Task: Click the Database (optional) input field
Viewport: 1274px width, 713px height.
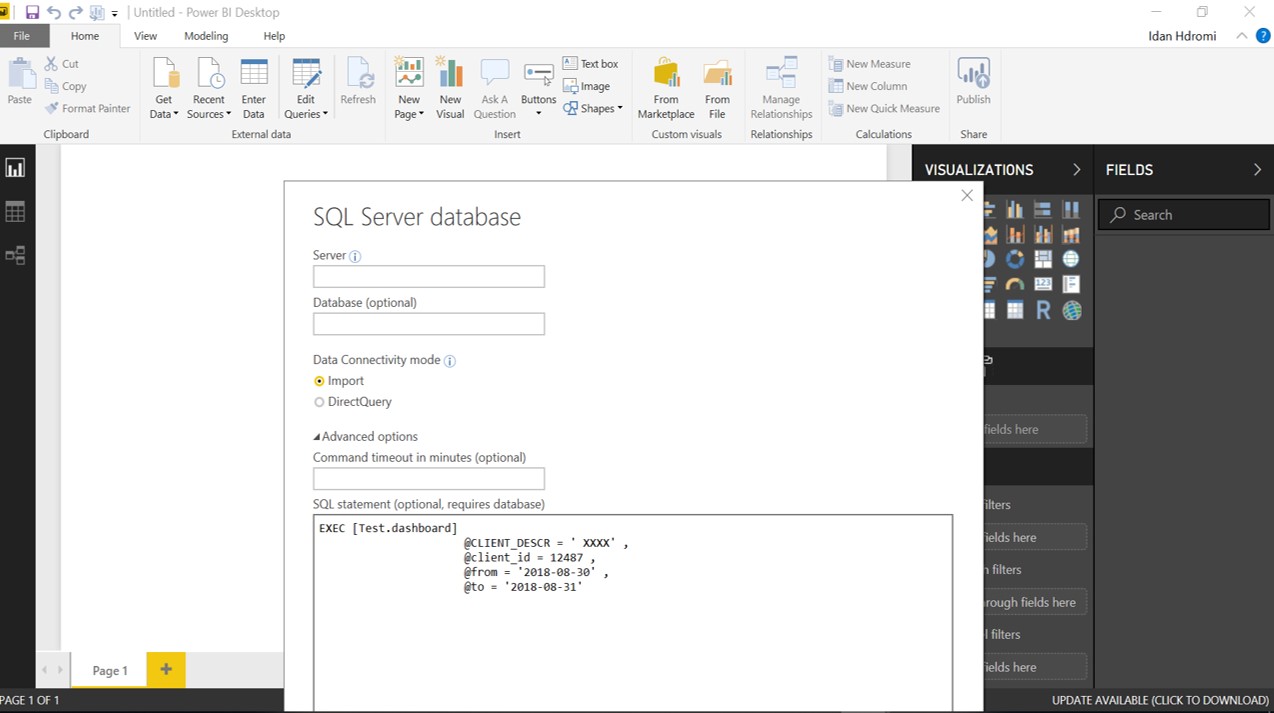Action: pos(429,324)
